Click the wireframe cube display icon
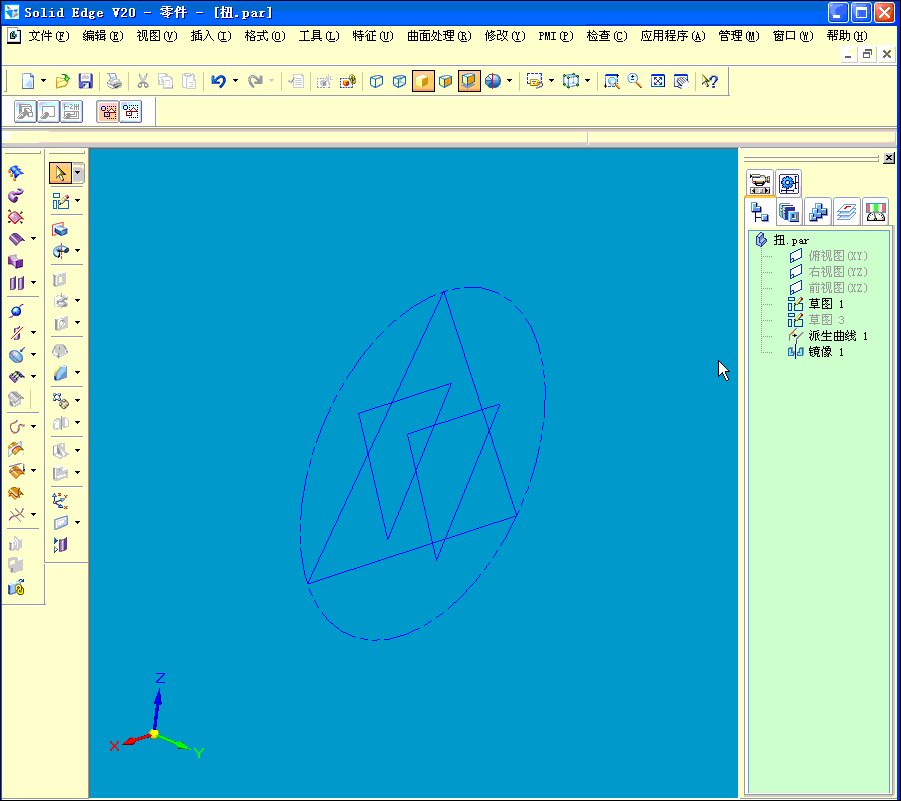Viewport: 901px width, 801px height. coord(376,81)
